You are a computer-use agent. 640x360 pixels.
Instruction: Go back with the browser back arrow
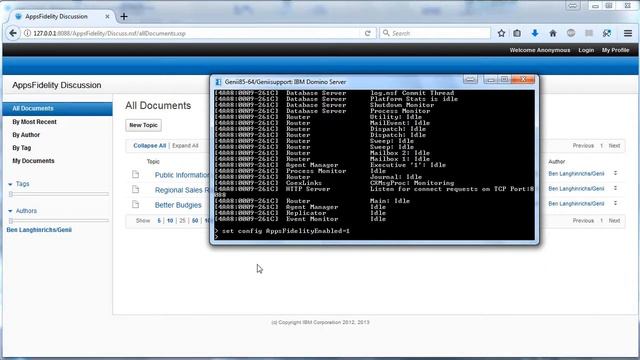[x=13, y=33]
